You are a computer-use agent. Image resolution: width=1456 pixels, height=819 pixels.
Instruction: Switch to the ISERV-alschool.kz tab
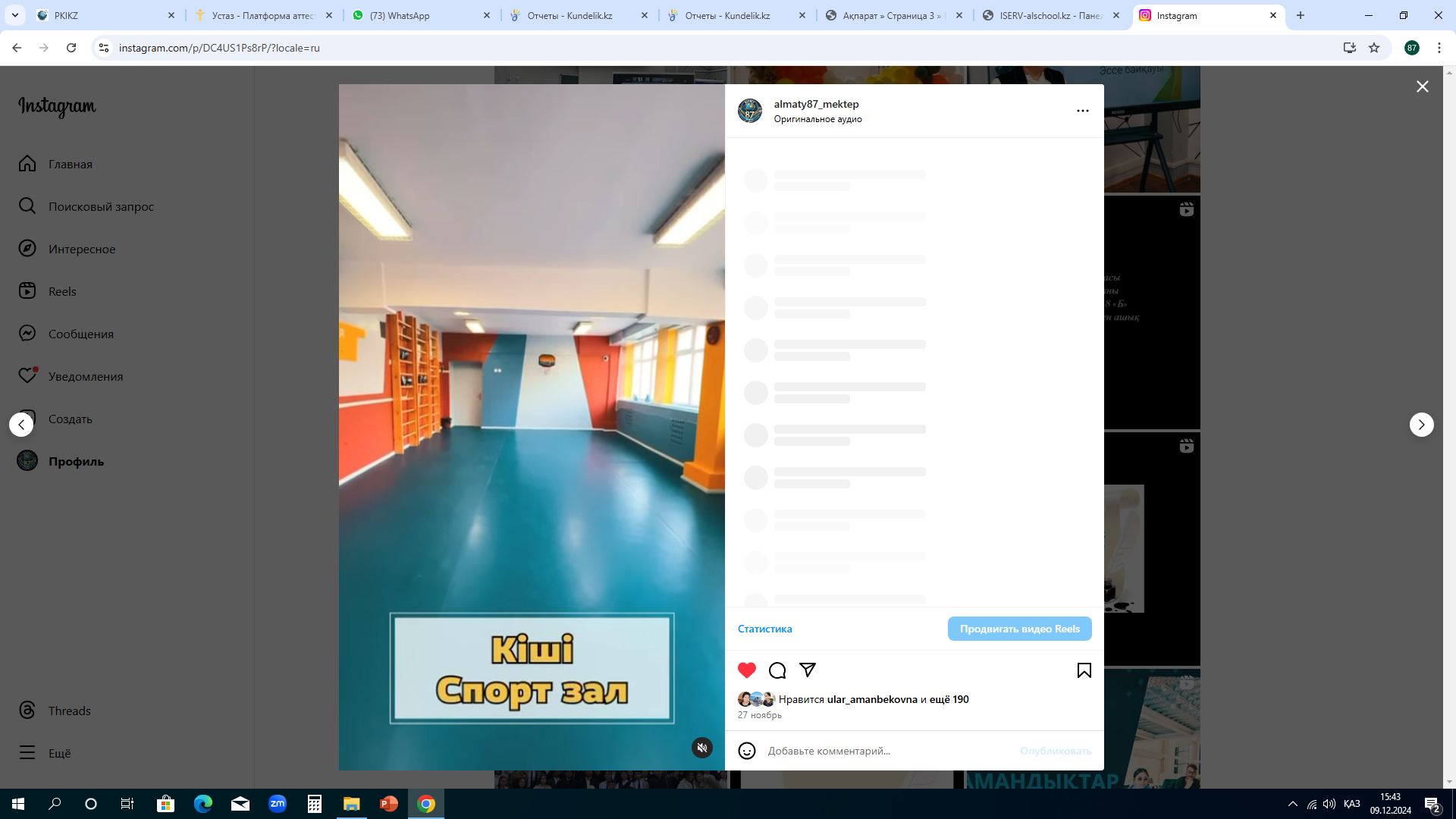point(1053,15)
